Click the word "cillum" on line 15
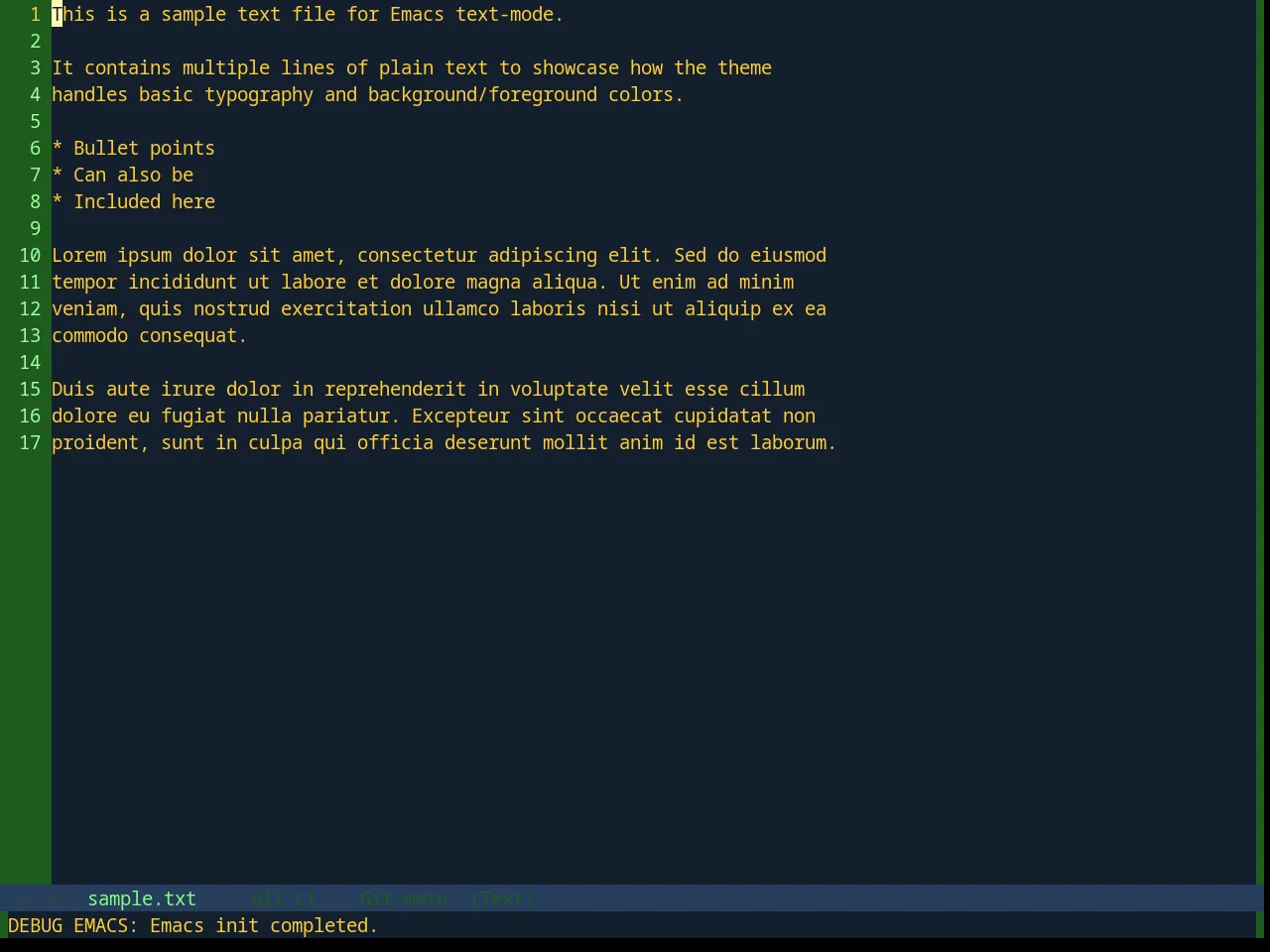 coord(772,390)
